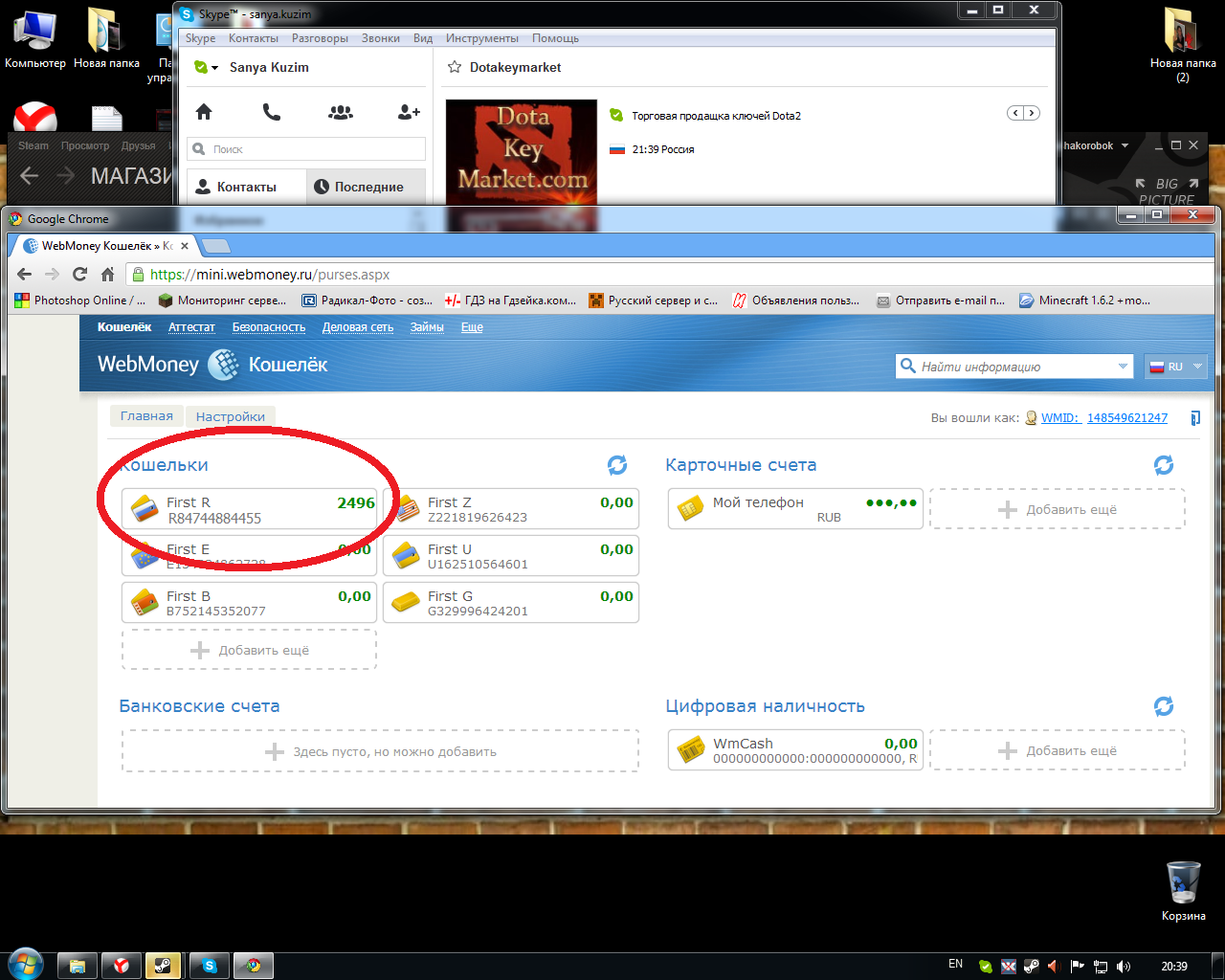Add another purse with Добавить ещё
The height and width of the screenshot is (980, 1225).
pos(249,650)
